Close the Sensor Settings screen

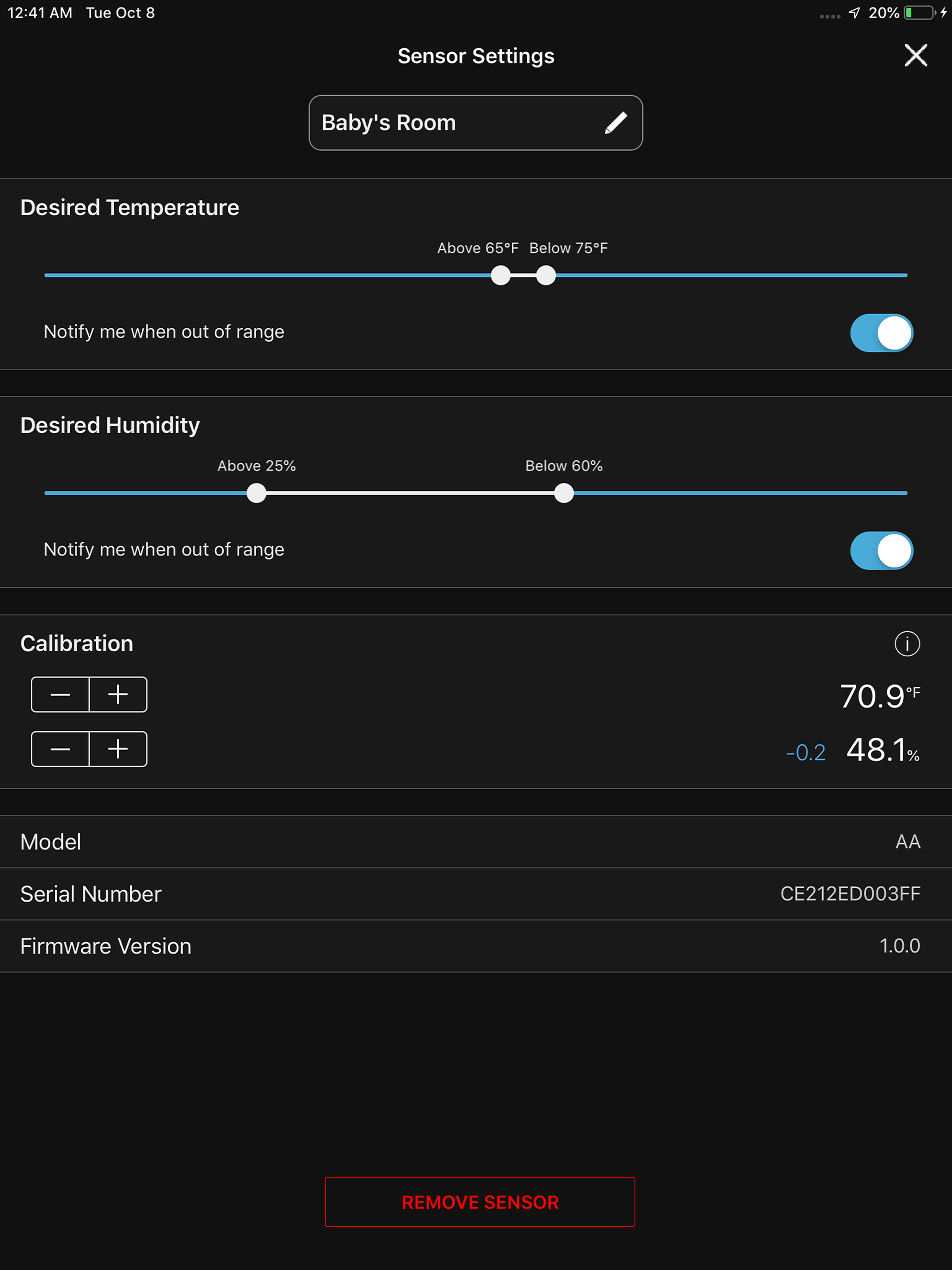click(x=915, y=56)
